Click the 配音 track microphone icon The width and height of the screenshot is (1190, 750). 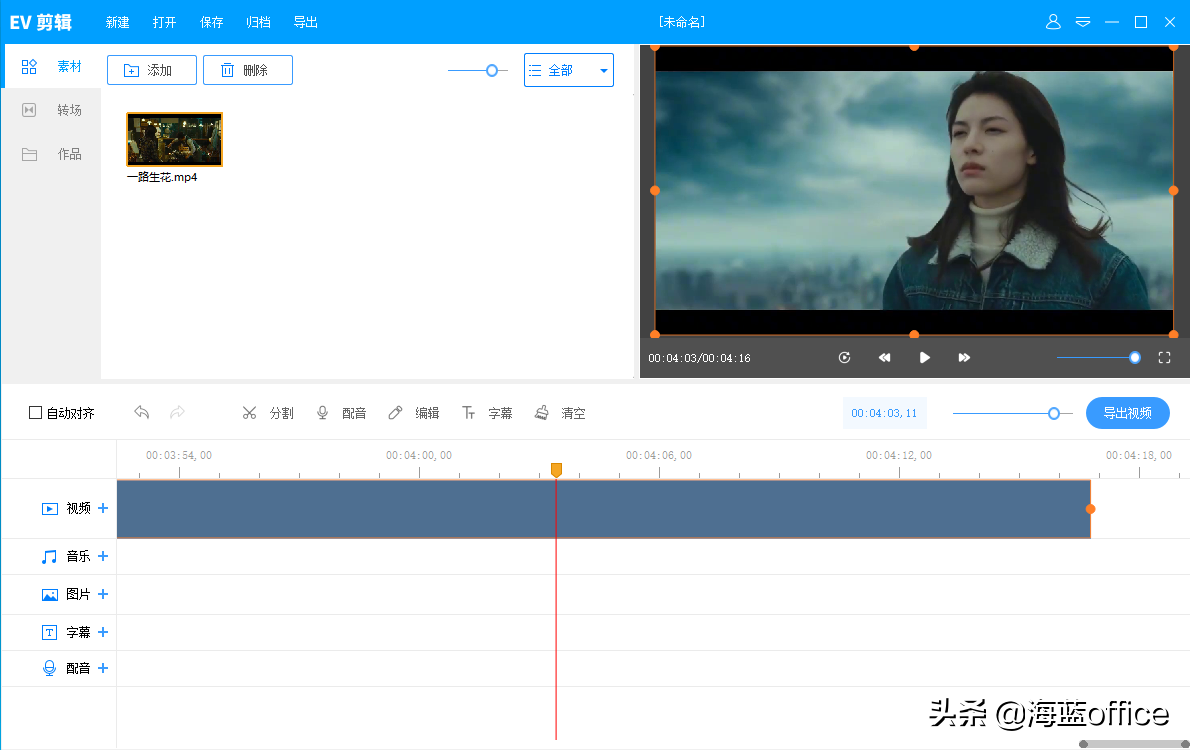(x=49, y=668)
